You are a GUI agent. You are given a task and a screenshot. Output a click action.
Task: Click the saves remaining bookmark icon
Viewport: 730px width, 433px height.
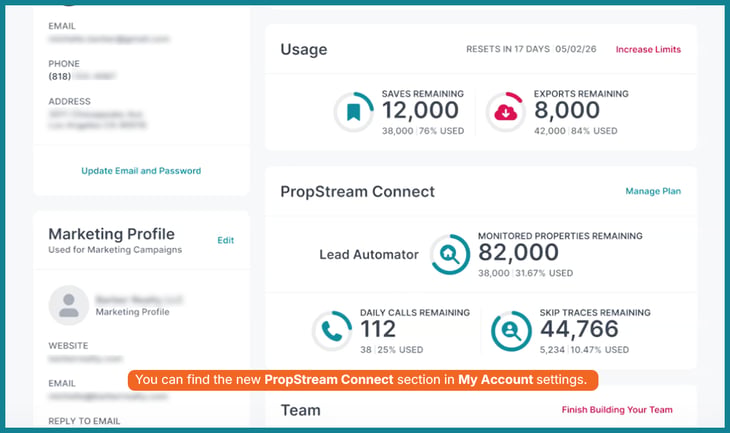click(x=354, y=112)
